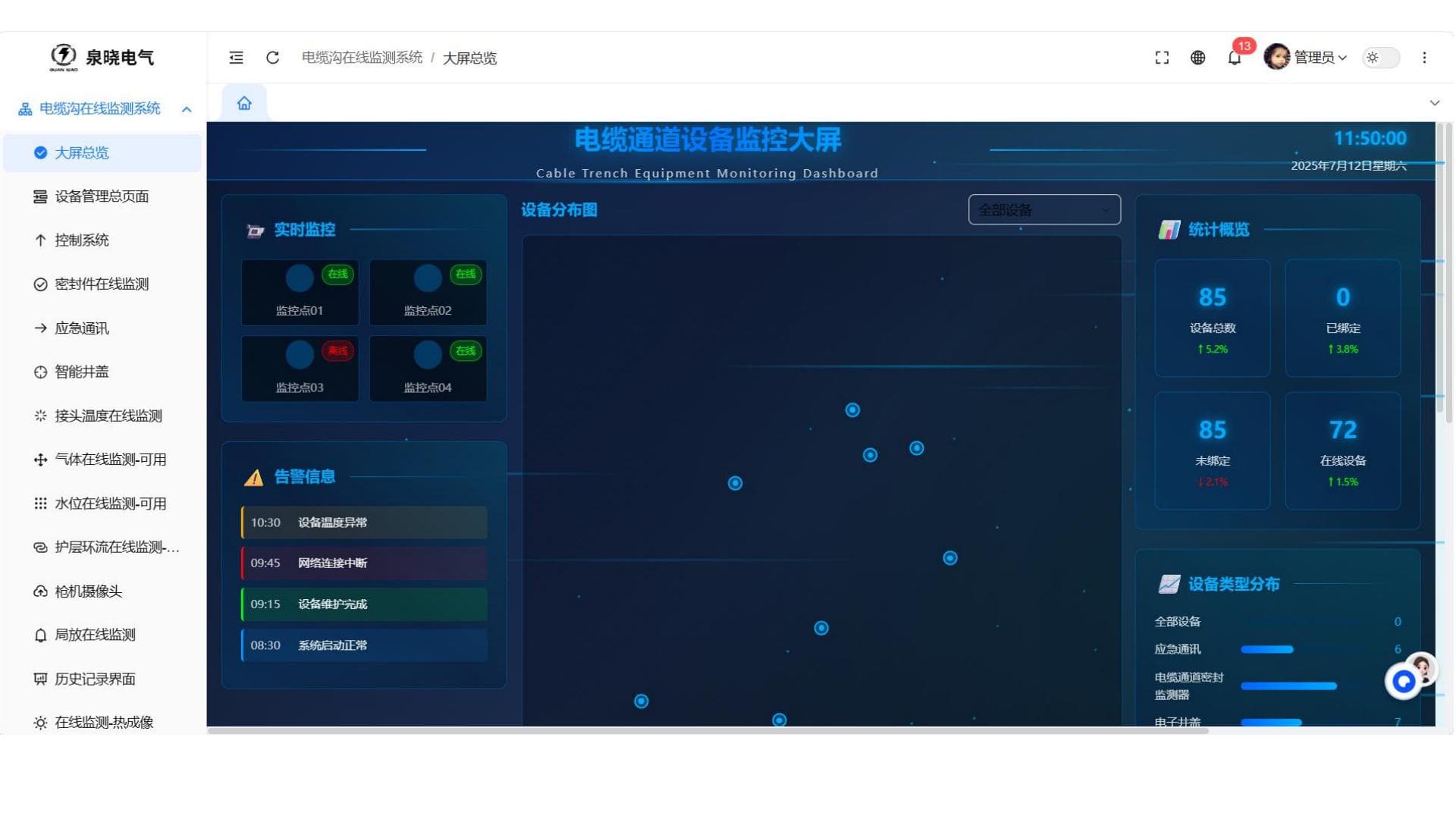This screenshot has height=819, width=1456.
Task: Open 密封件在线监测 menu item
Action: (x=103, y=284)
